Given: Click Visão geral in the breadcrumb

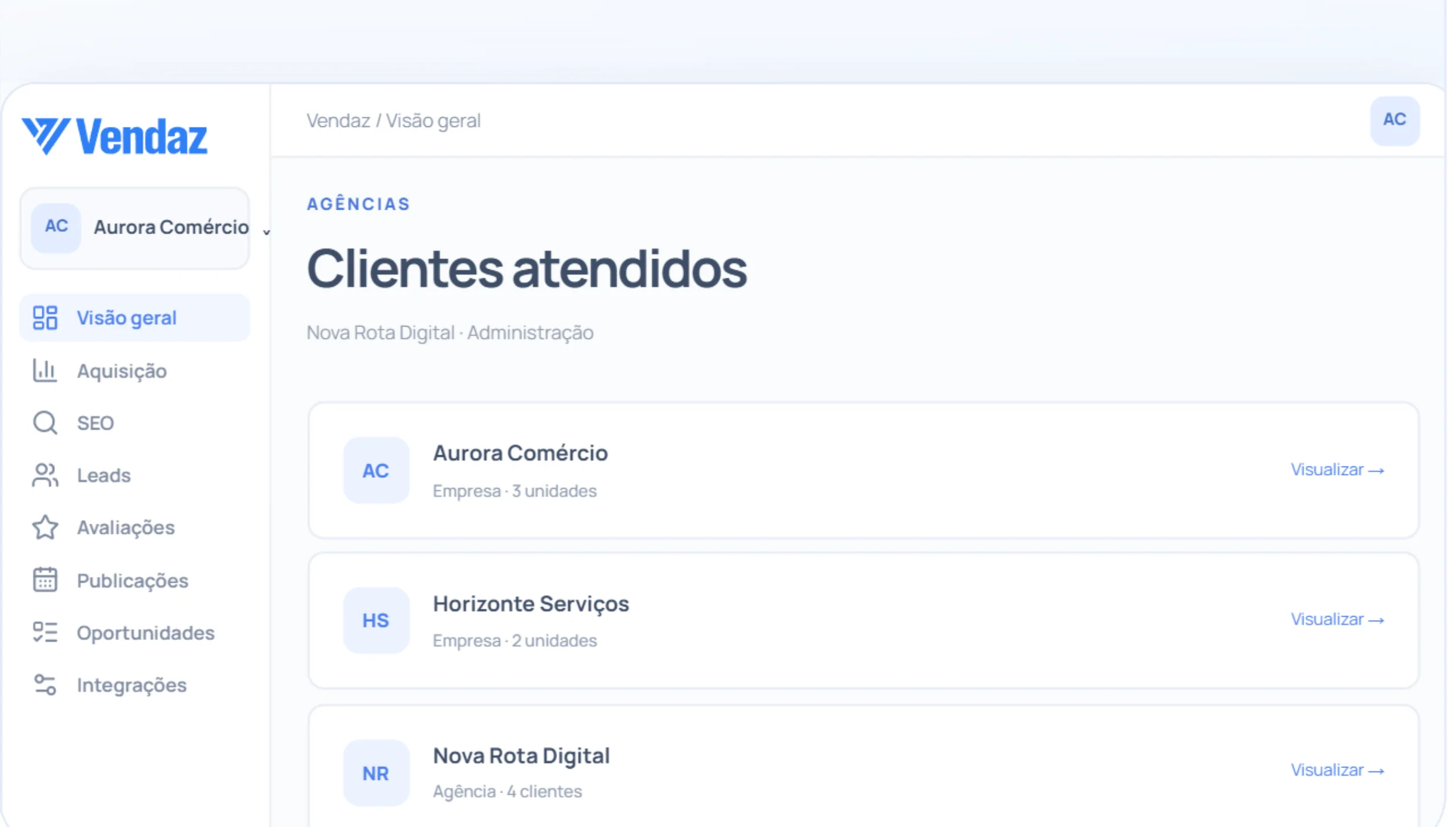Looking at the screenshot, I should pos(433,120).
